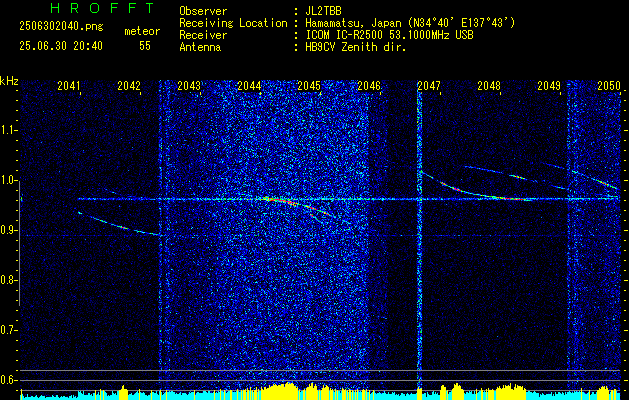Click the 2042 time marker
Viewport: 629px width, 400px height.
pyautogui.click(x=129, y=86)
